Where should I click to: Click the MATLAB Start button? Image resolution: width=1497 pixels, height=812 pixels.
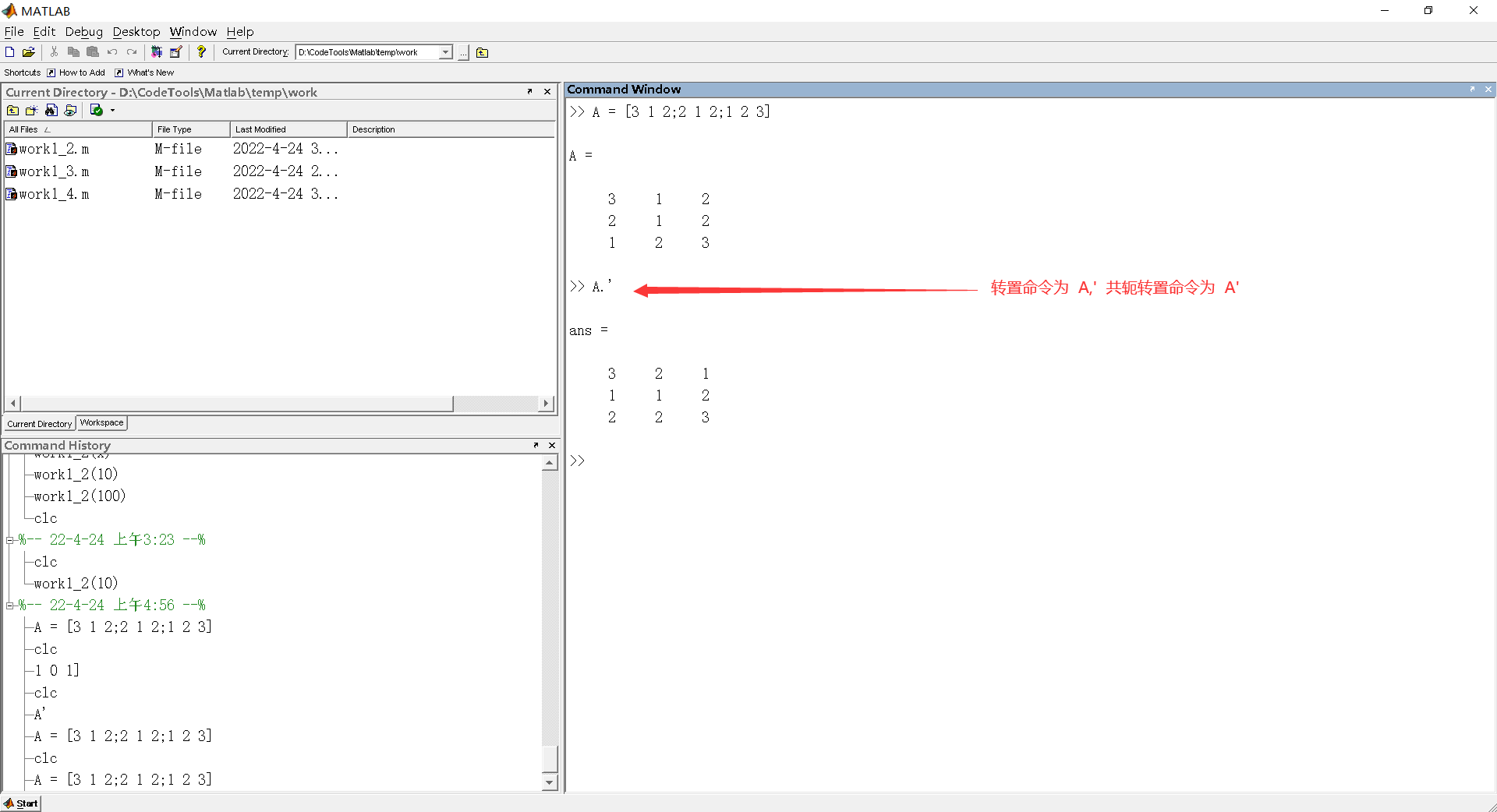pyautogui.click(x=21, y=803)
